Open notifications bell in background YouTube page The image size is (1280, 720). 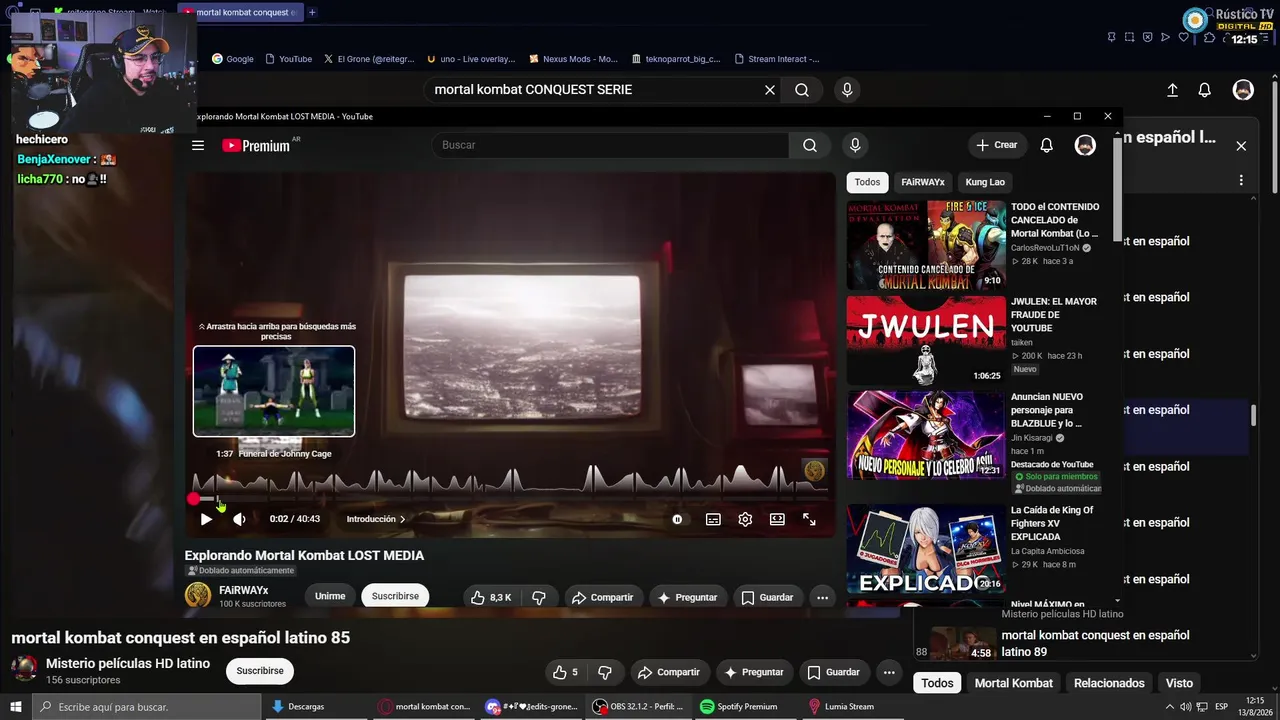(x=1205, y=90)
